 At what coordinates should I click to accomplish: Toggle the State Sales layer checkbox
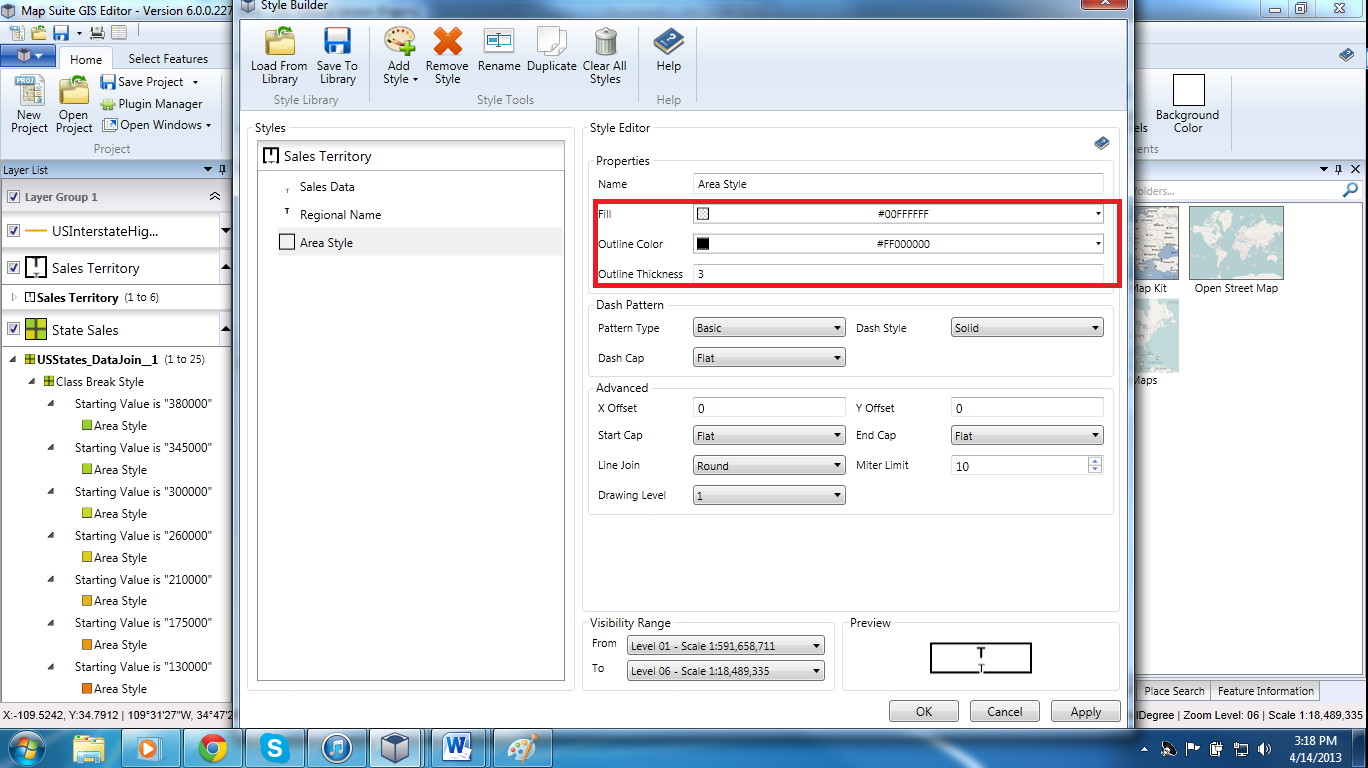click(13, 330)
